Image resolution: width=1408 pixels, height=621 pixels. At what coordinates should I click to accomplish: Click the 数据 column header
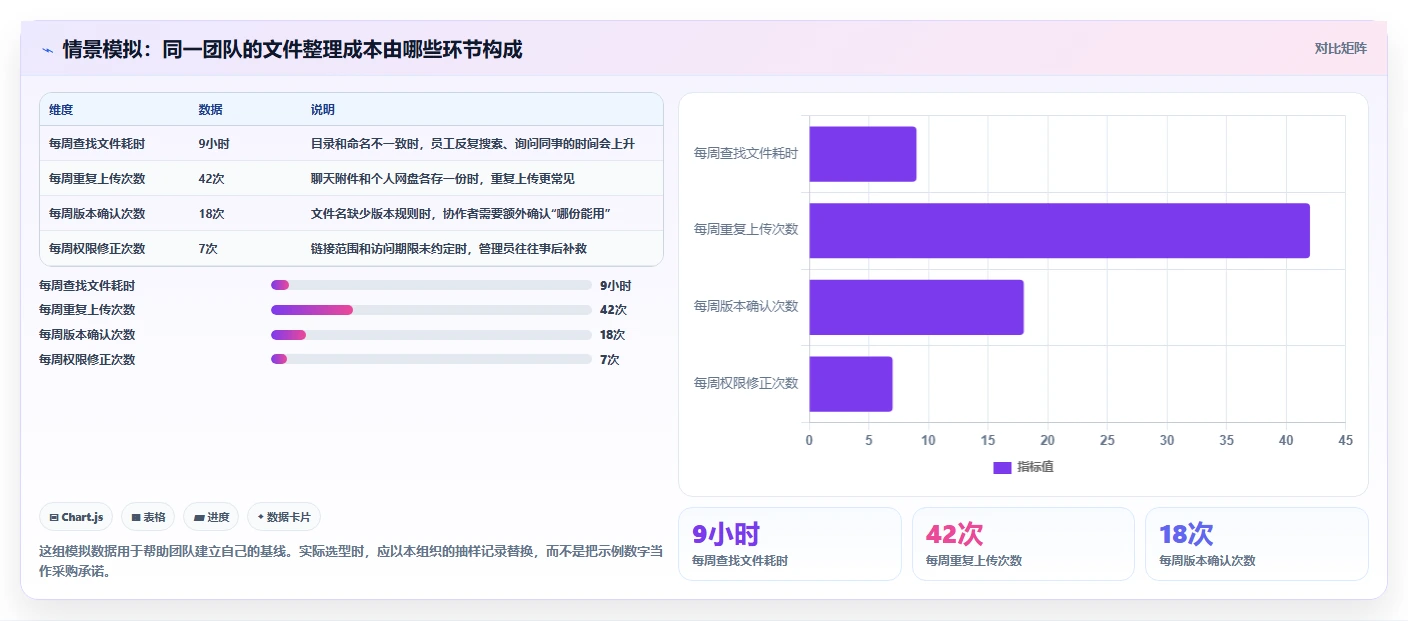point(211,109)
